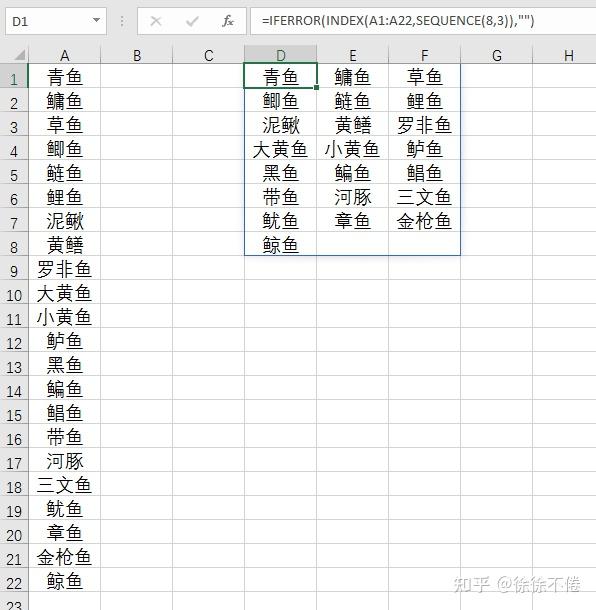Screen dimensions: 596x610
Task: Select cell E7 containing 章鱼
Action: click(x=352, y=220)
